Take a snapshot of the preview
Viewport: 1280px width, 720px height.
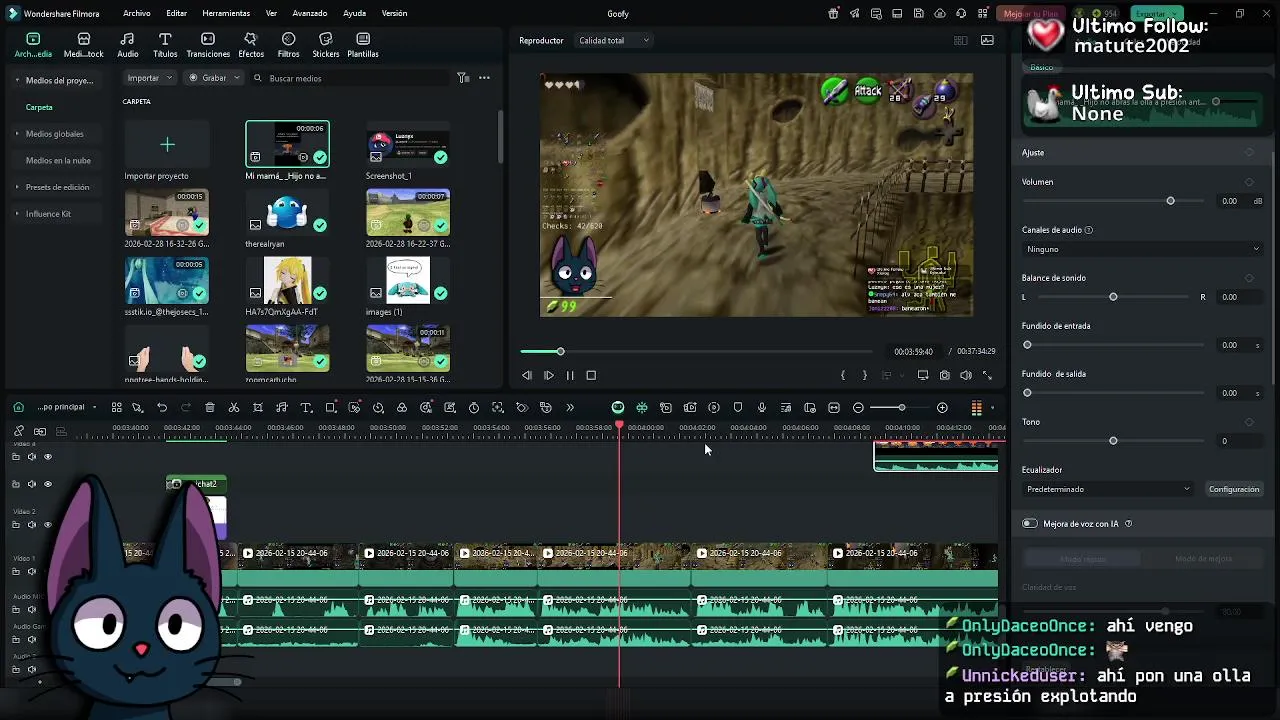pyautogui.click(x=945, y=376)
